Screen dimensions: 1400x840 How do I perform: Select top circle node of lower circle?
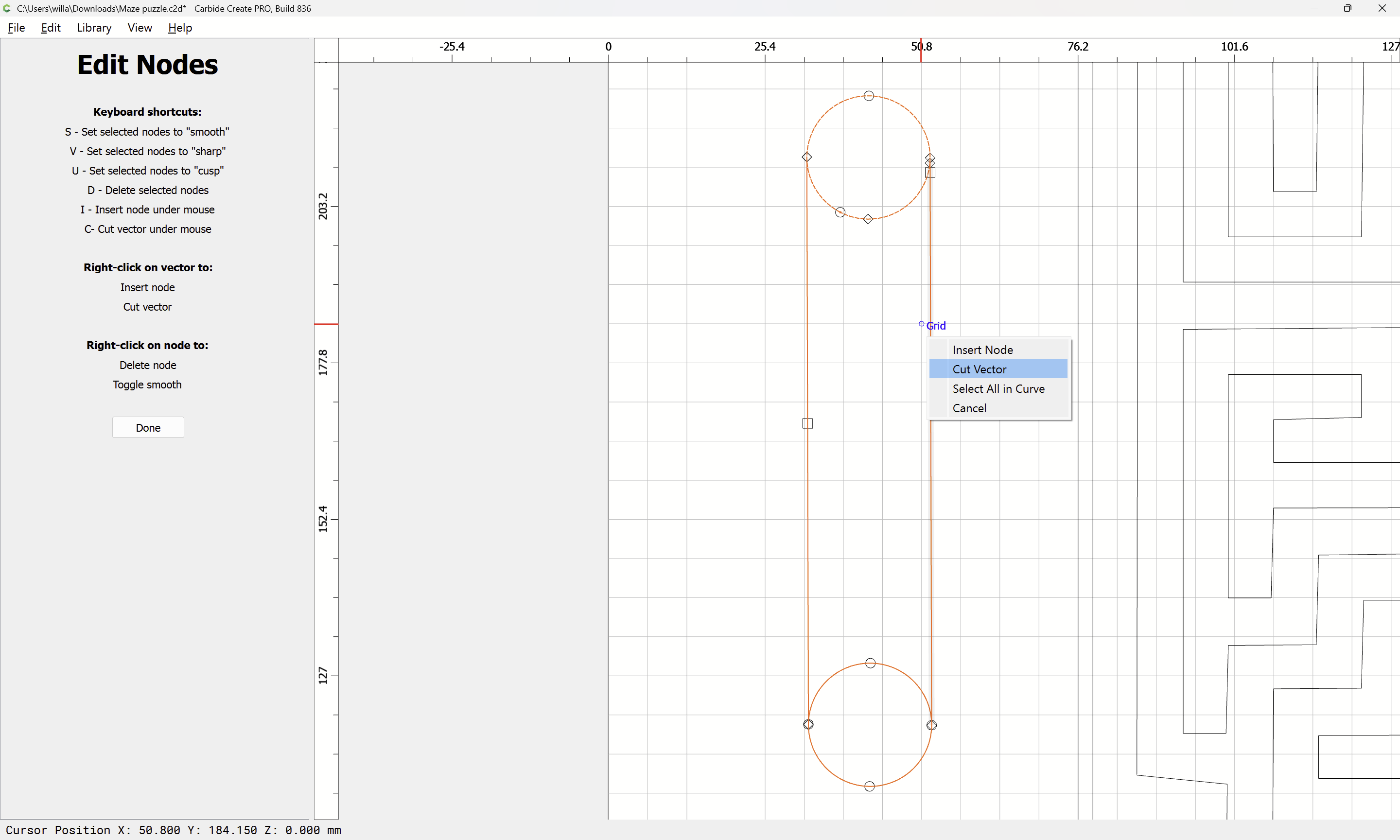pos(870,663)
